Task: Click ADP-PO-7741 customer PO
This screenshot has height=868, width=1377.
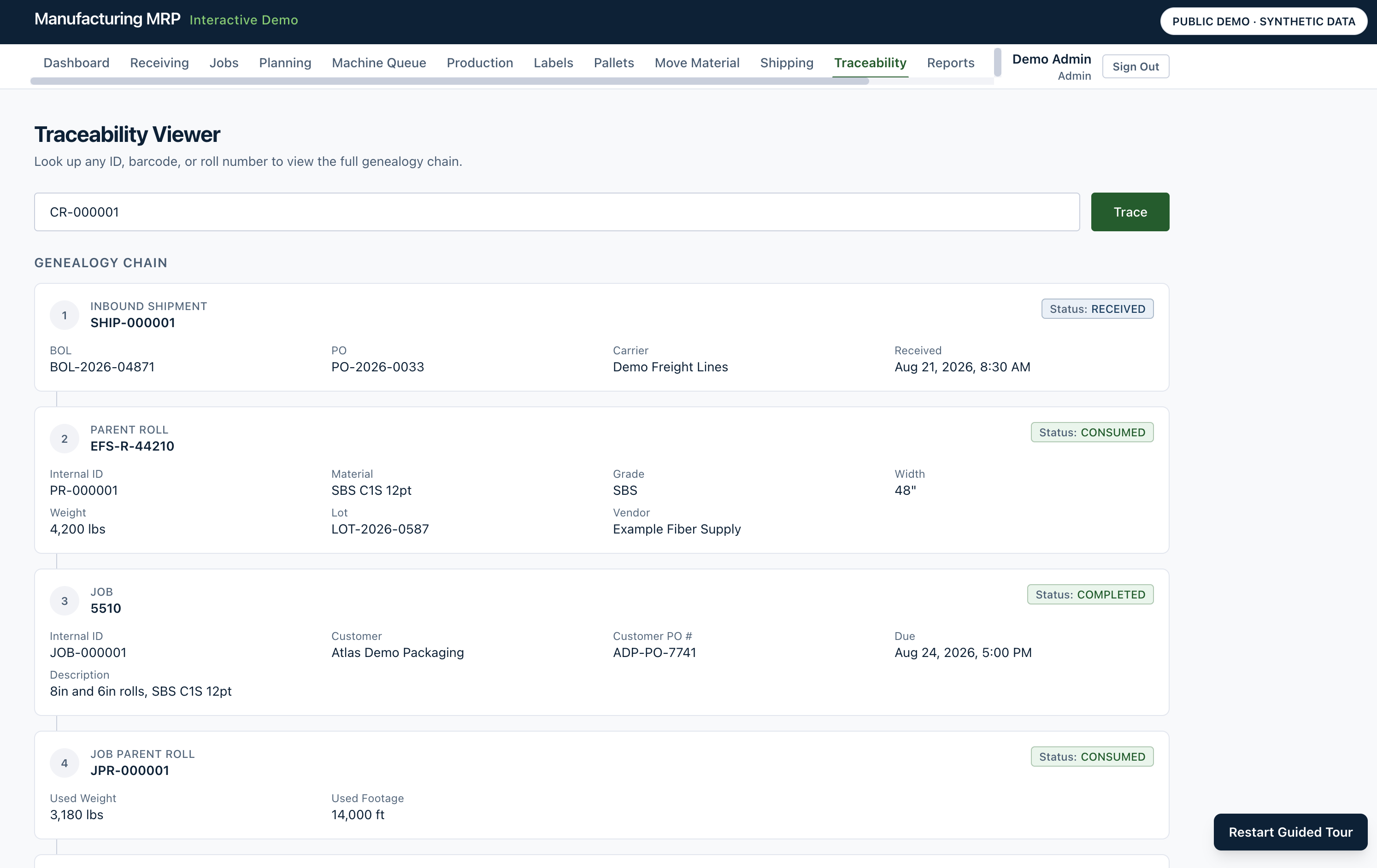Action: coord(654,652)
